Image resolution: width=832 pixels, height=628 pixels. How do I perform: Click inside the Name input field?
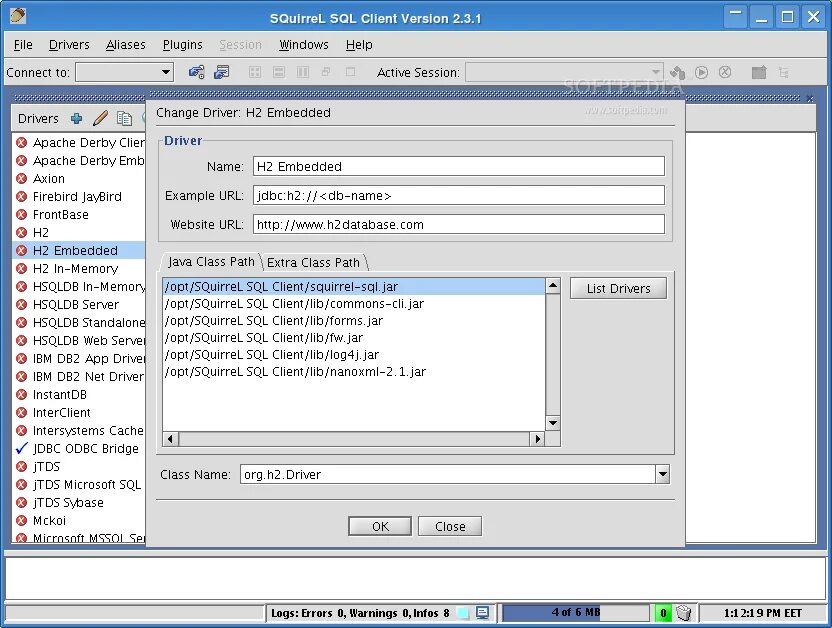(x=460, y=166)
